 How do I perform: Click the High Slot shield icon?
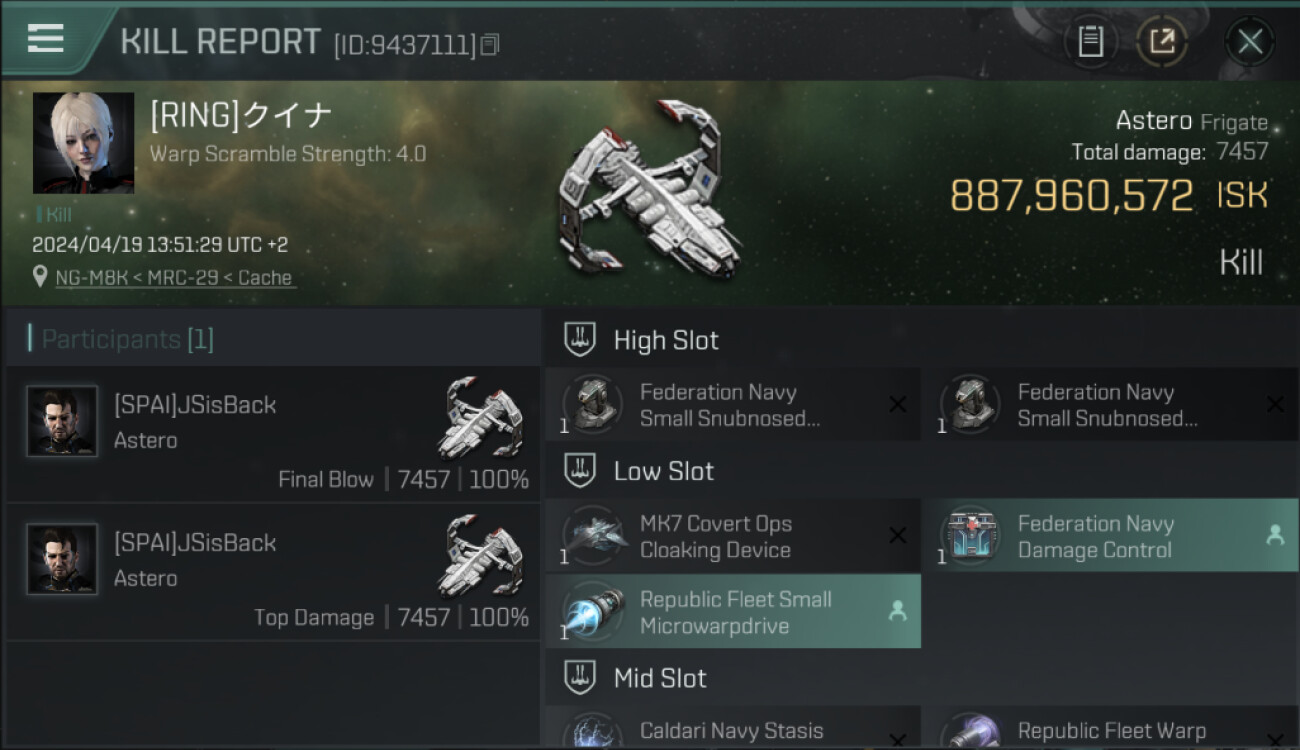click(x=580, y=340)
